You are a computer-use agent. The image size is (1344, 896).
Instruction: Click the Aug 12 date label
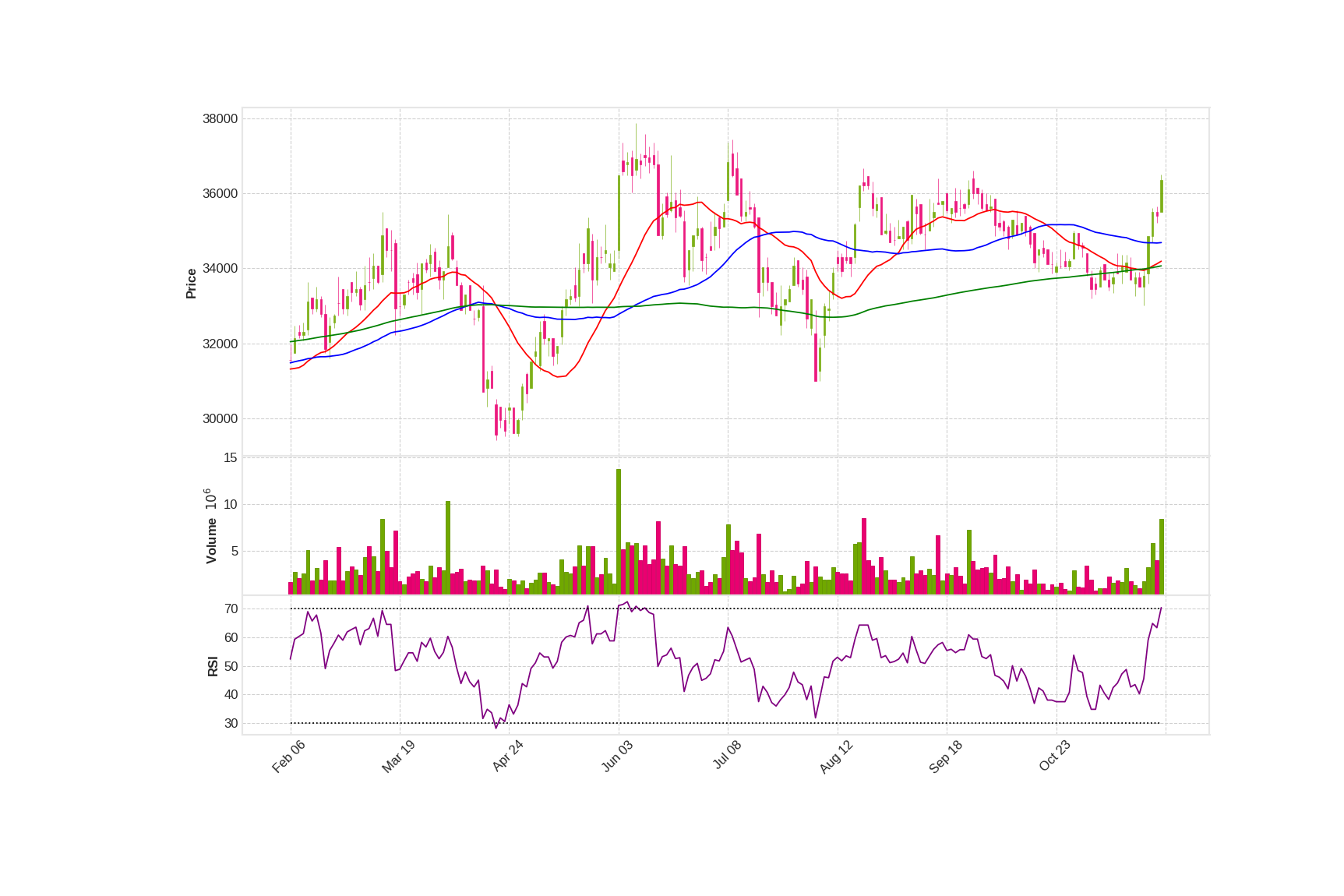[x=836, y=757]
